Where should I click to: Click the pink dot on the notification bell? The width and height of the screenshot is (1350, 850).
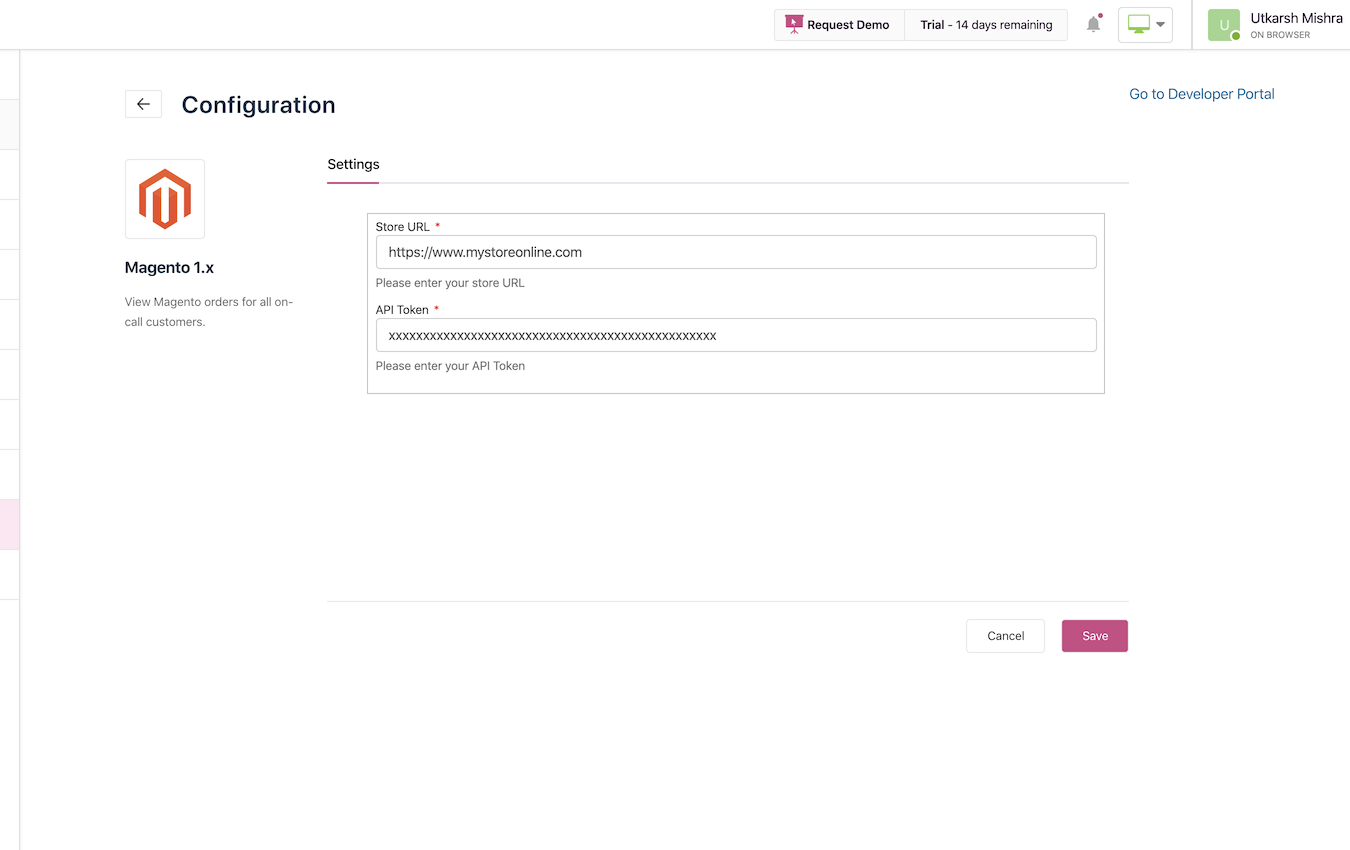[1101, 16]
